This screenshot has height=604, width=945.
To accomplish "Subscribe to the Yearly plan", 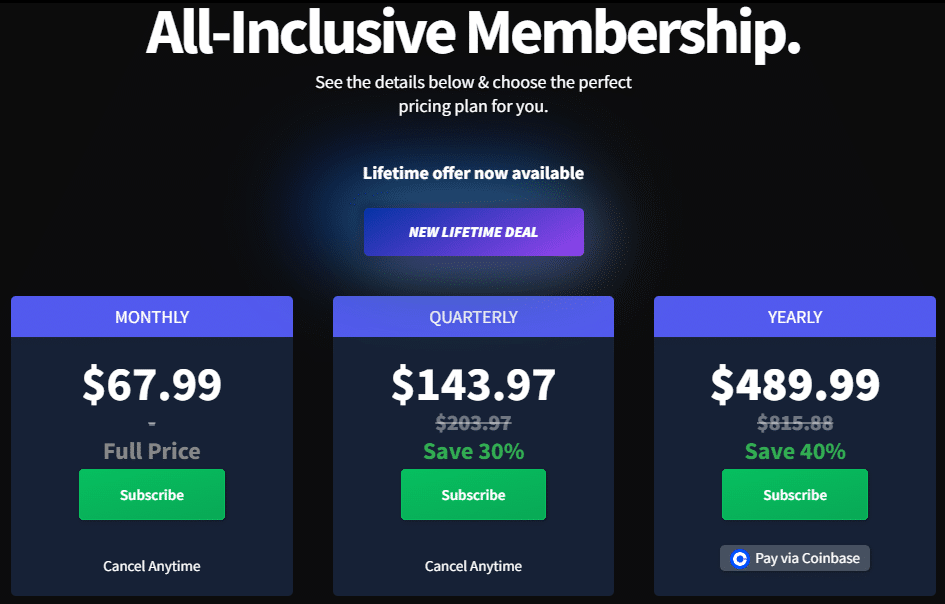I will click(795, 494).
